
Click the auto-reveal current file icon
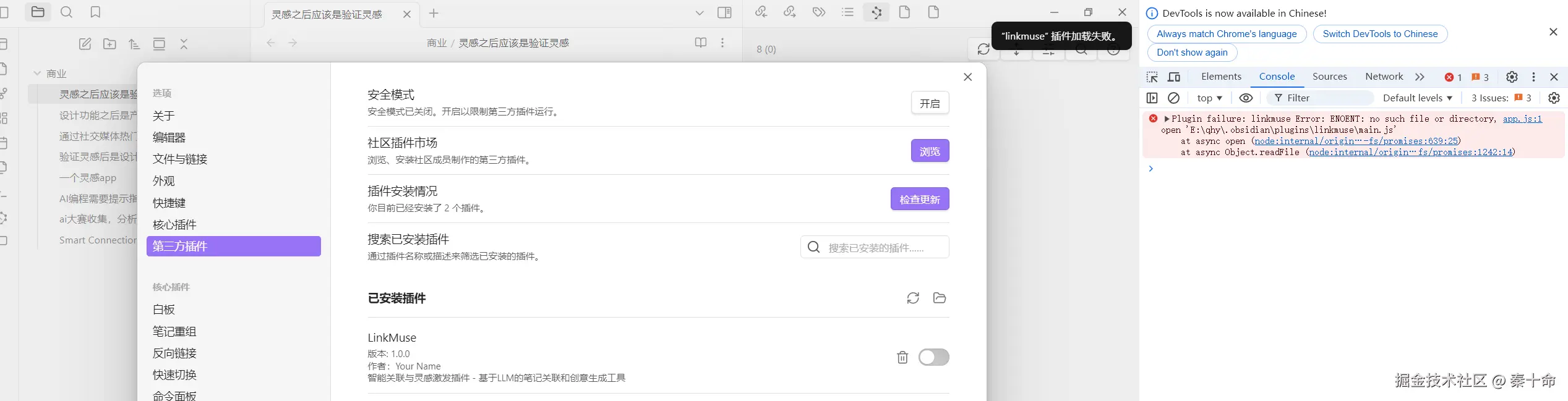click(x=159, y=44)
